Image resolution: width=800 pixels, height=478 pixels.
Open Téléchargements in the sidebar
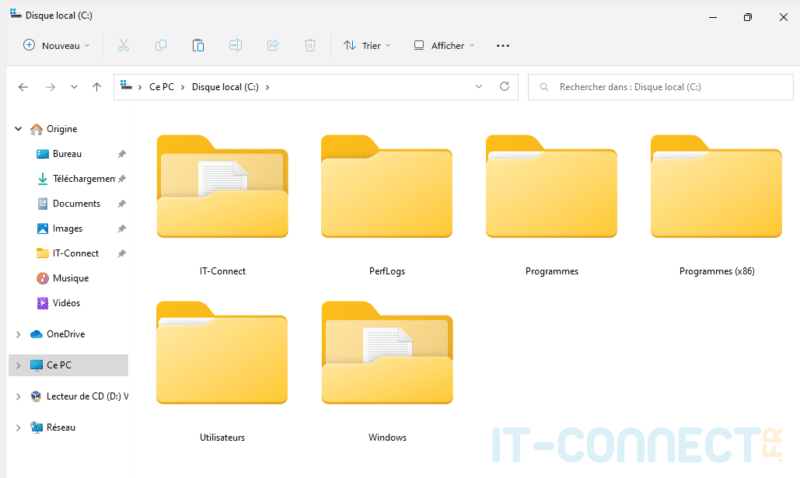click(84, 179)
